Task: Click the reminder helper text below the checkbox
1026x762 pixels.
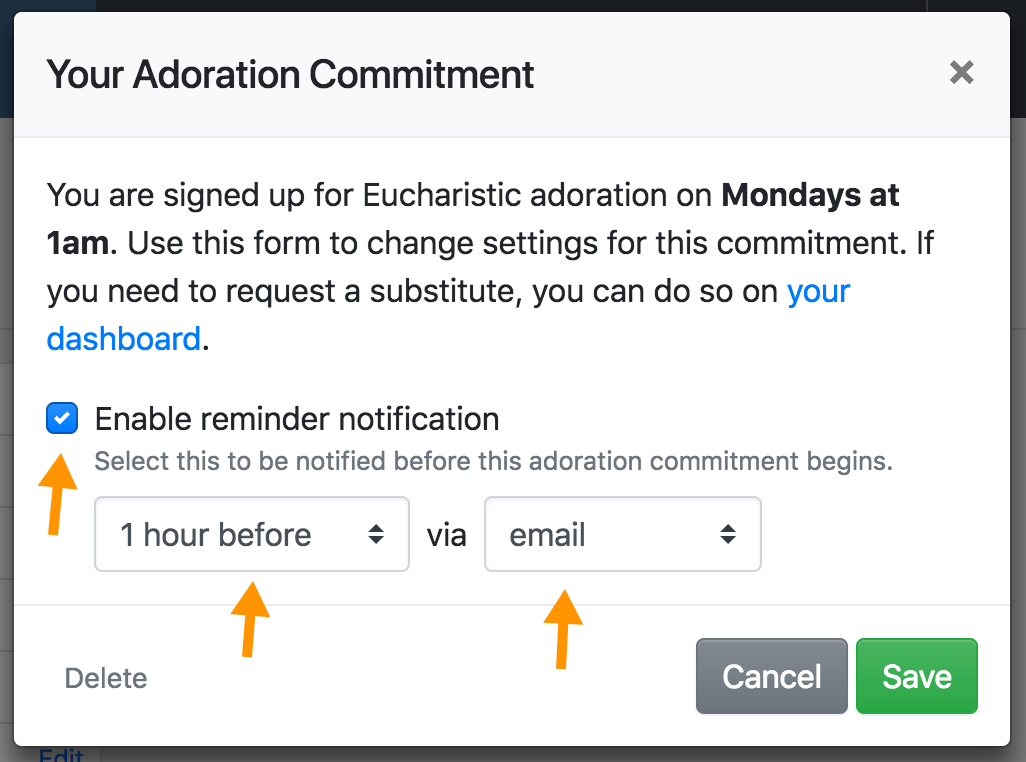Action: pyautogui.click(x=493, y=462)
